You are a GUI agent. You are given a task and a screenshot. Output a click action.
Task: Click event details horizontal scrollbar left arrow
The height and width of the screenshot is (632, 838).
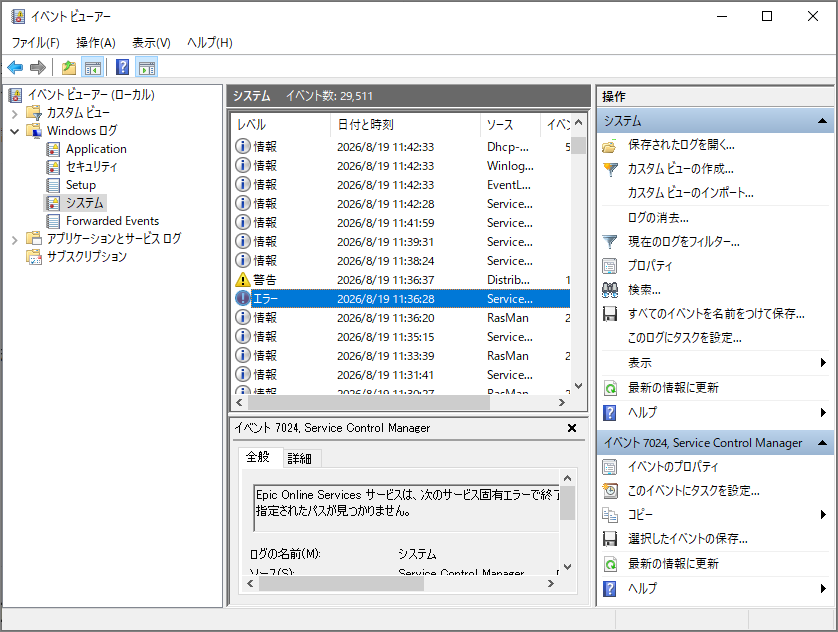250,584
